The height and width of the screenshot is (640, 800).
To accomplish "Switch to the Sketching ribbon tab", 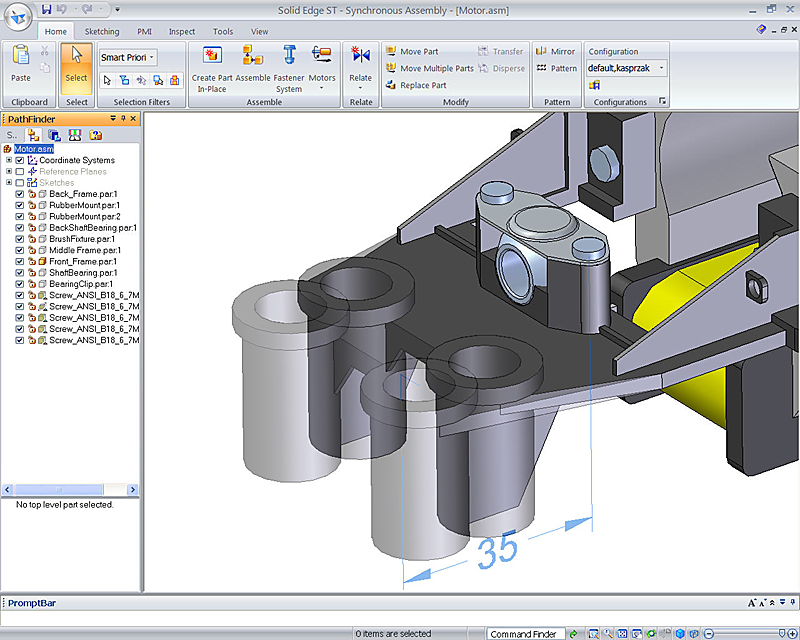I will pyautogui.click(x=102, y=32).
